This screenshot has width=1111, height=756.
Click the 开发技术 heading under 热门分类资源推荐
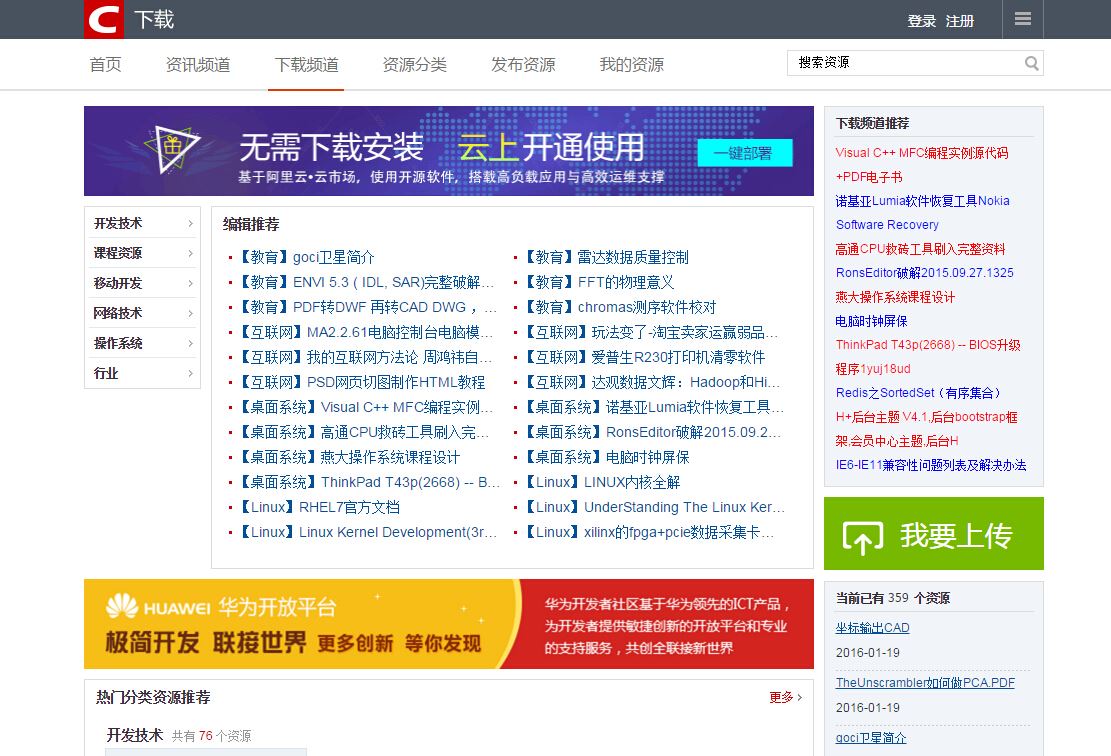click(x=135, y=735)
